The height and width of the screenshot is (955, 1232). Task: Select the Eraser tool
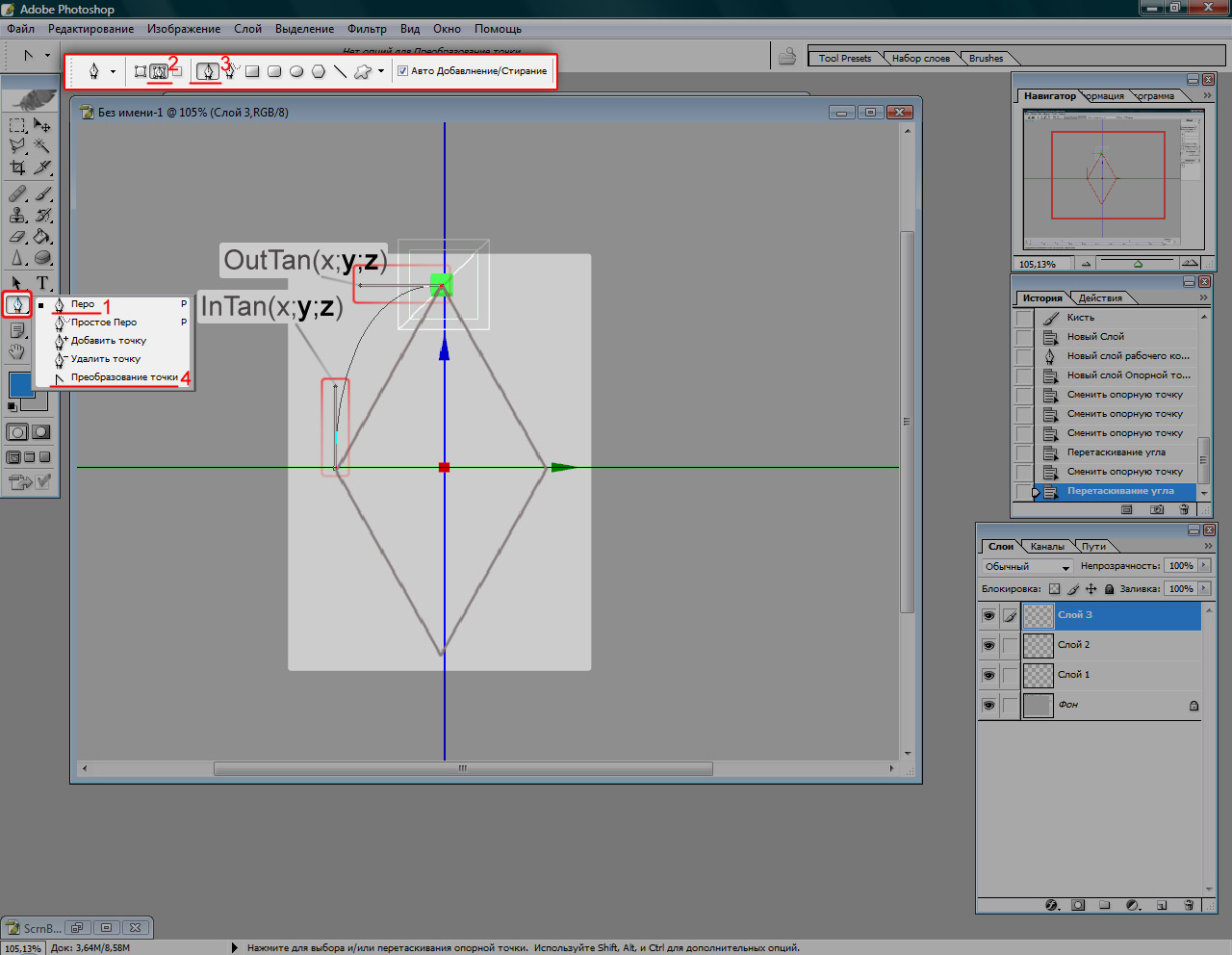17,236
